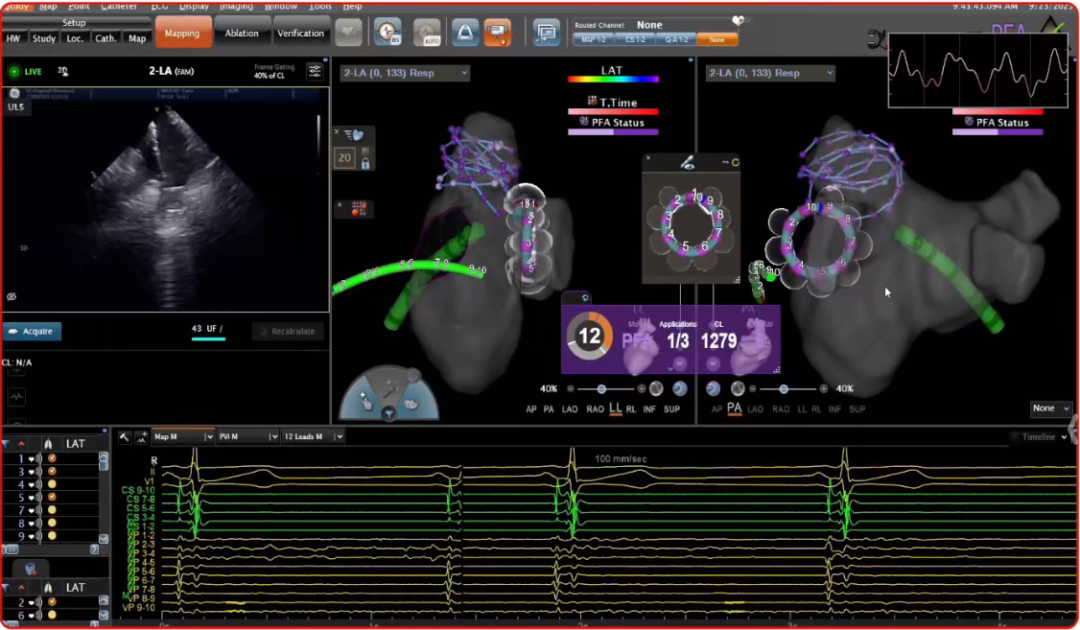The height and width of the screenshot is (630, 1080).
Task: Switch to the Ablation tab
Action: (242, 33)
